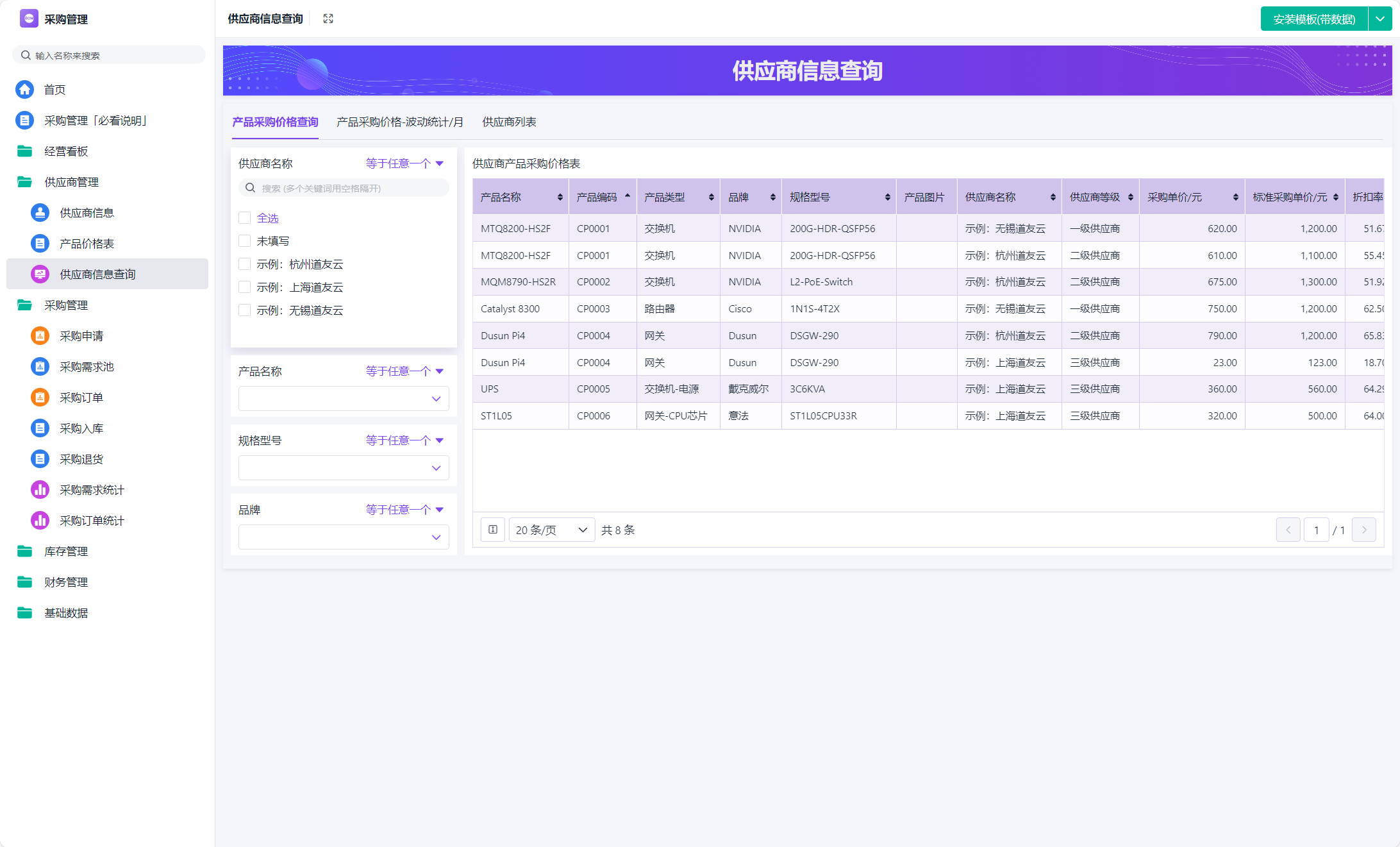Tick the 示例：杭州道友云 checkbox
This screenshot has height=847, width=1400.
[x=244, y=264]
